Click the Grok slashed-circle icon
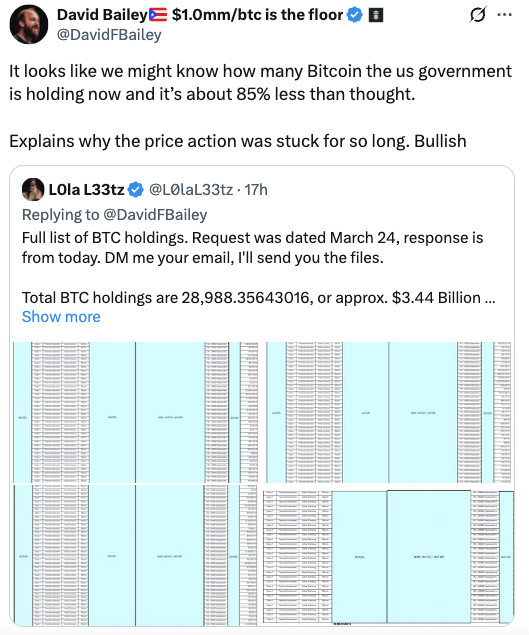The image size is (529, 635). pyautogui.click(x=478, y=15)
